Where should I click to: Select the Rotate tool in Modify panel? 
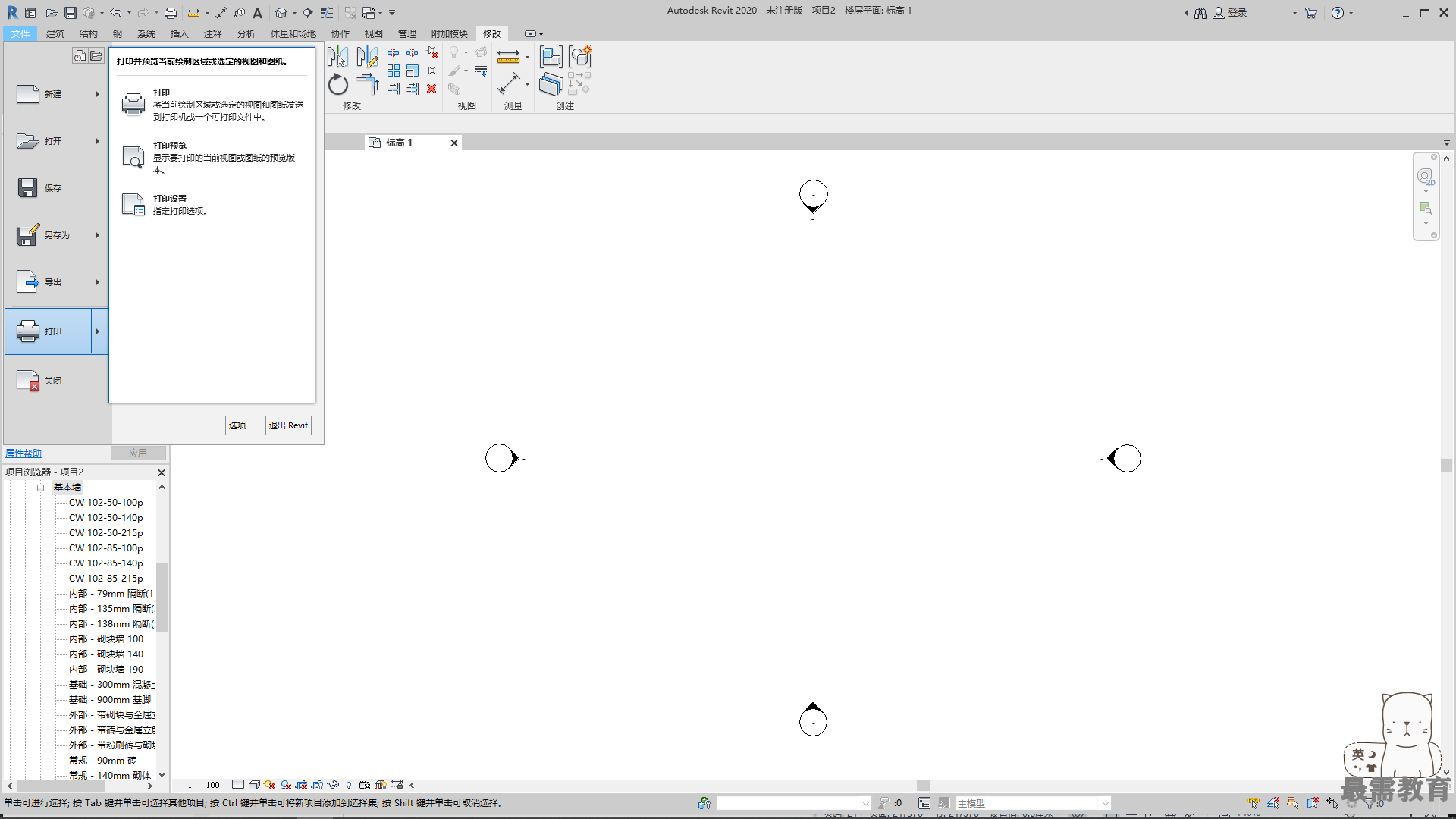click(x=338, y=84)
